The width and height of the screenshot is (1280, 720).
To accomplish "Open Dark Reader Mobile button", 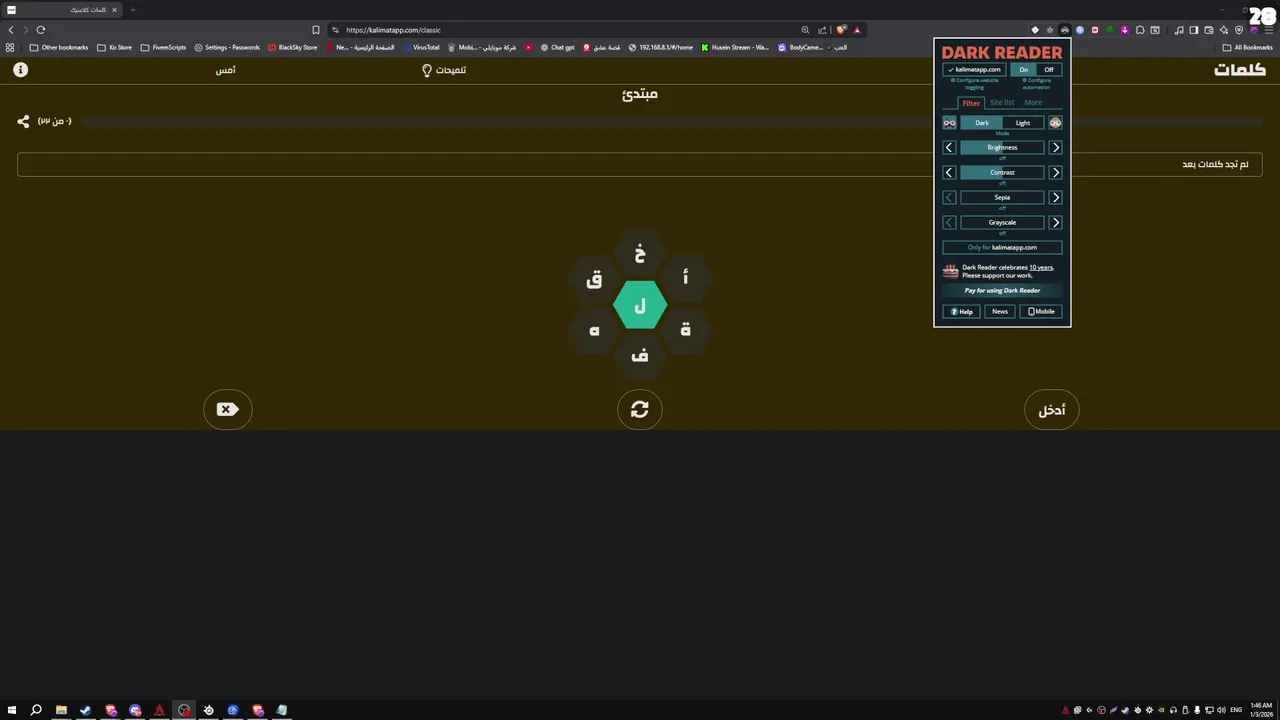I will tap(1041, 312).
